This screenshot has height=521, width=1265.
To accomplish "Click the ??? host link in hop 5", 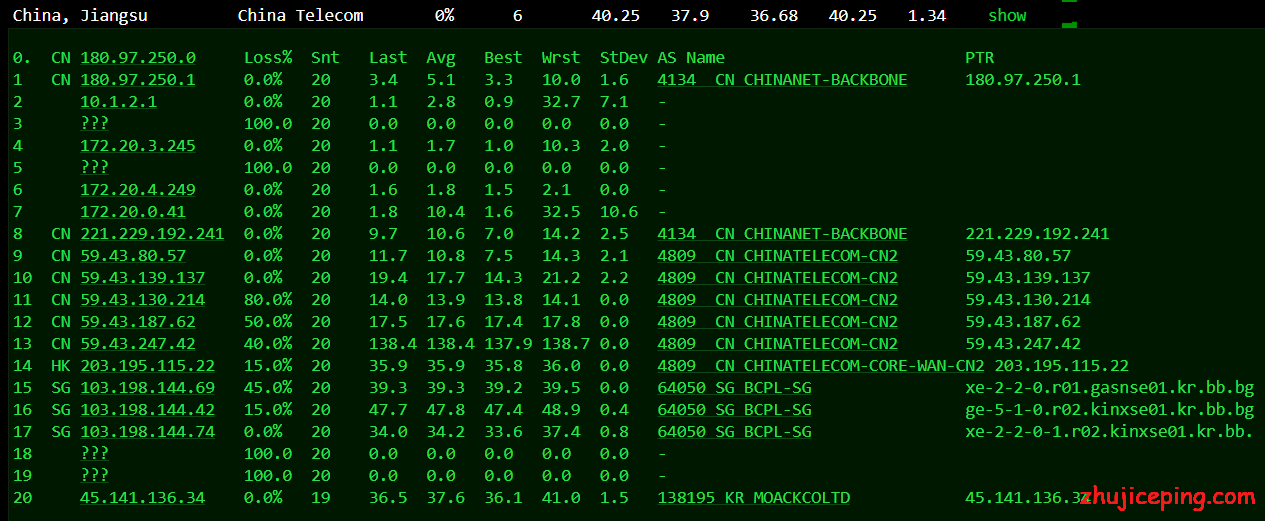I will [x=94, y=168].
